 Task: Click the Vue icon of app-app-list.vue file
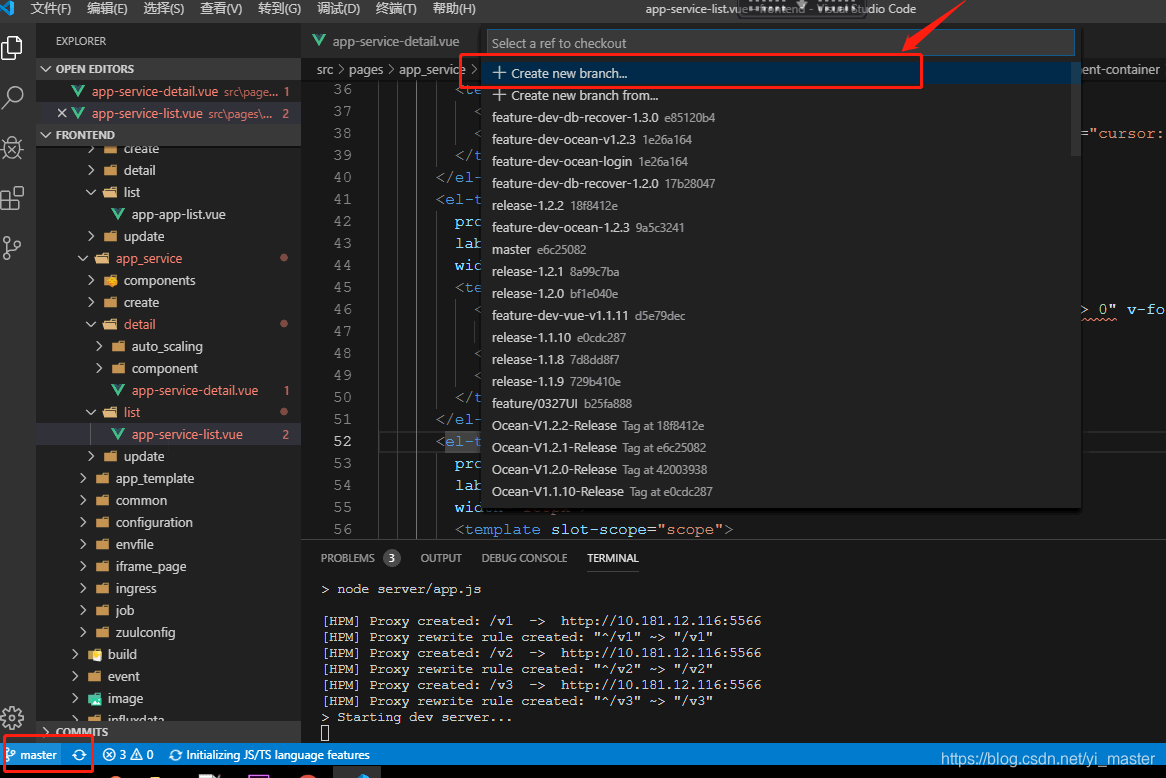tap(117, 214)
